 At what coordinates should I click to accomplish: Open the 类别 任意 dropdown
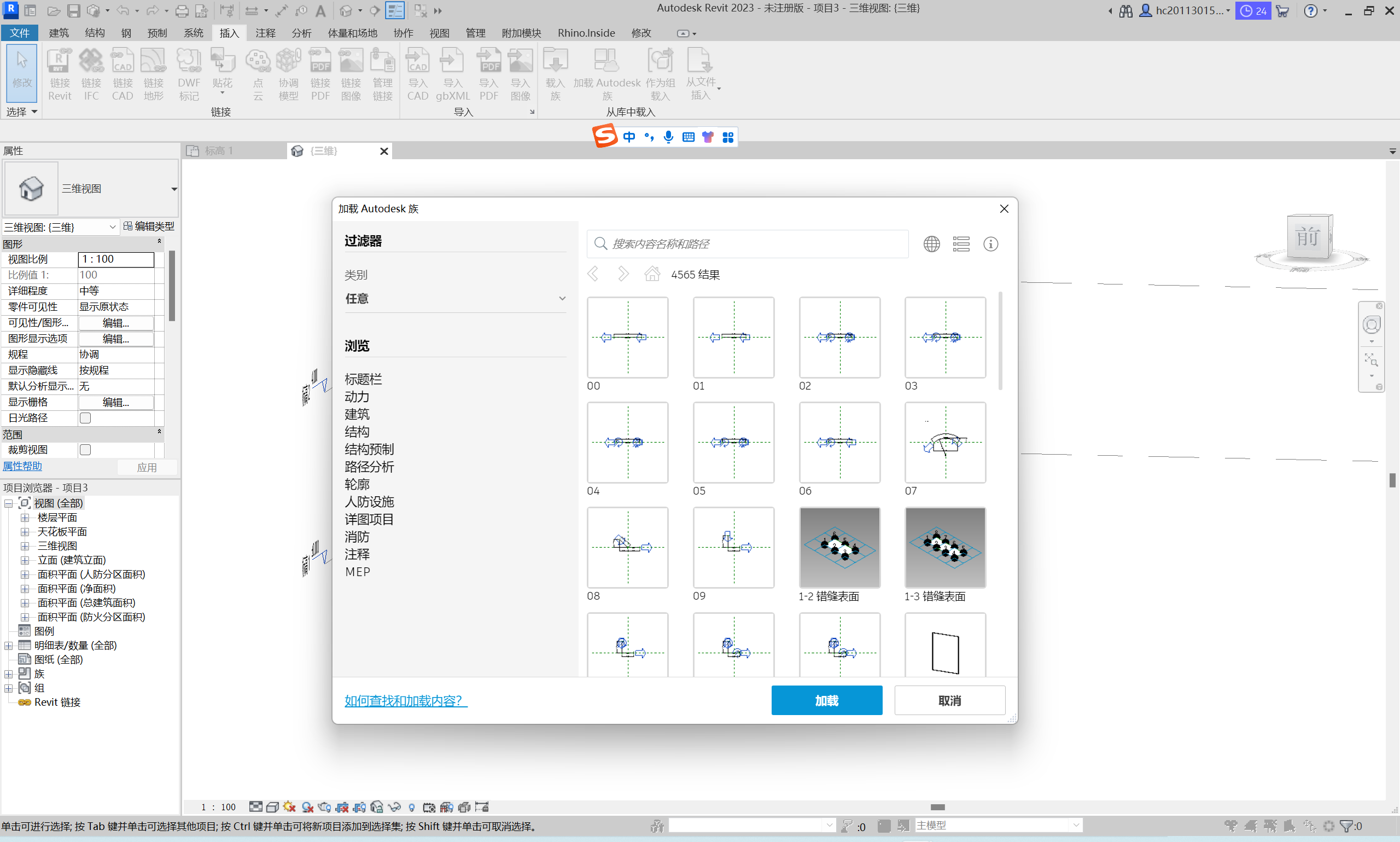(455, 298)
